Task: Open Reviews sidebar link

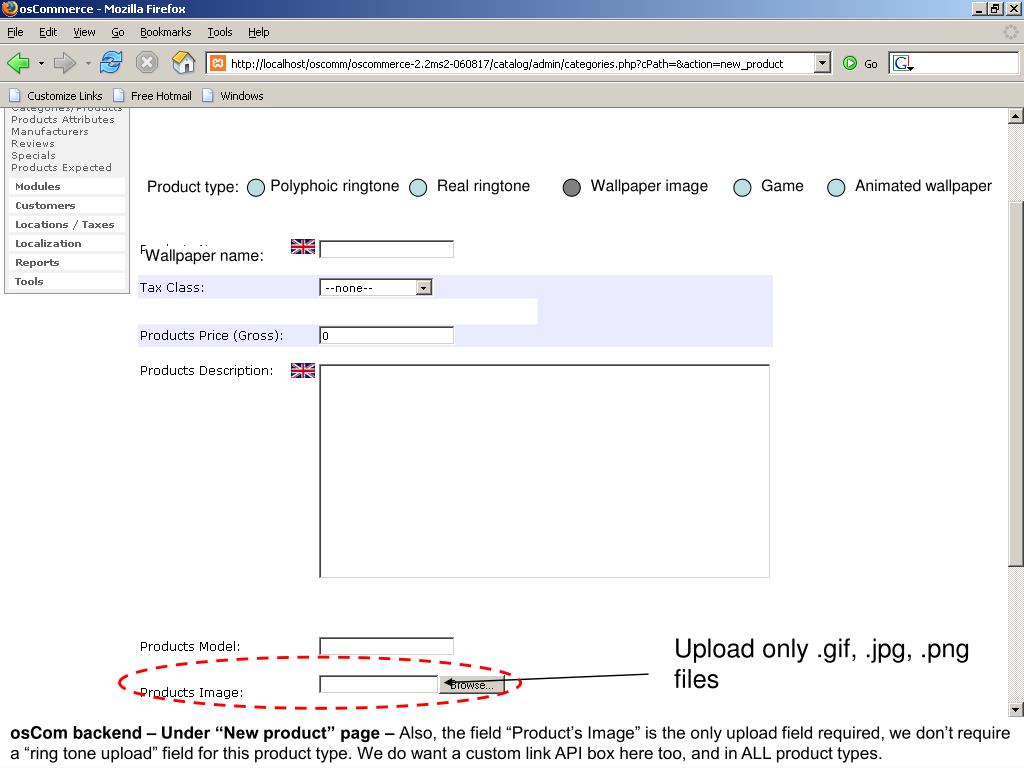Action: point(33,144)
